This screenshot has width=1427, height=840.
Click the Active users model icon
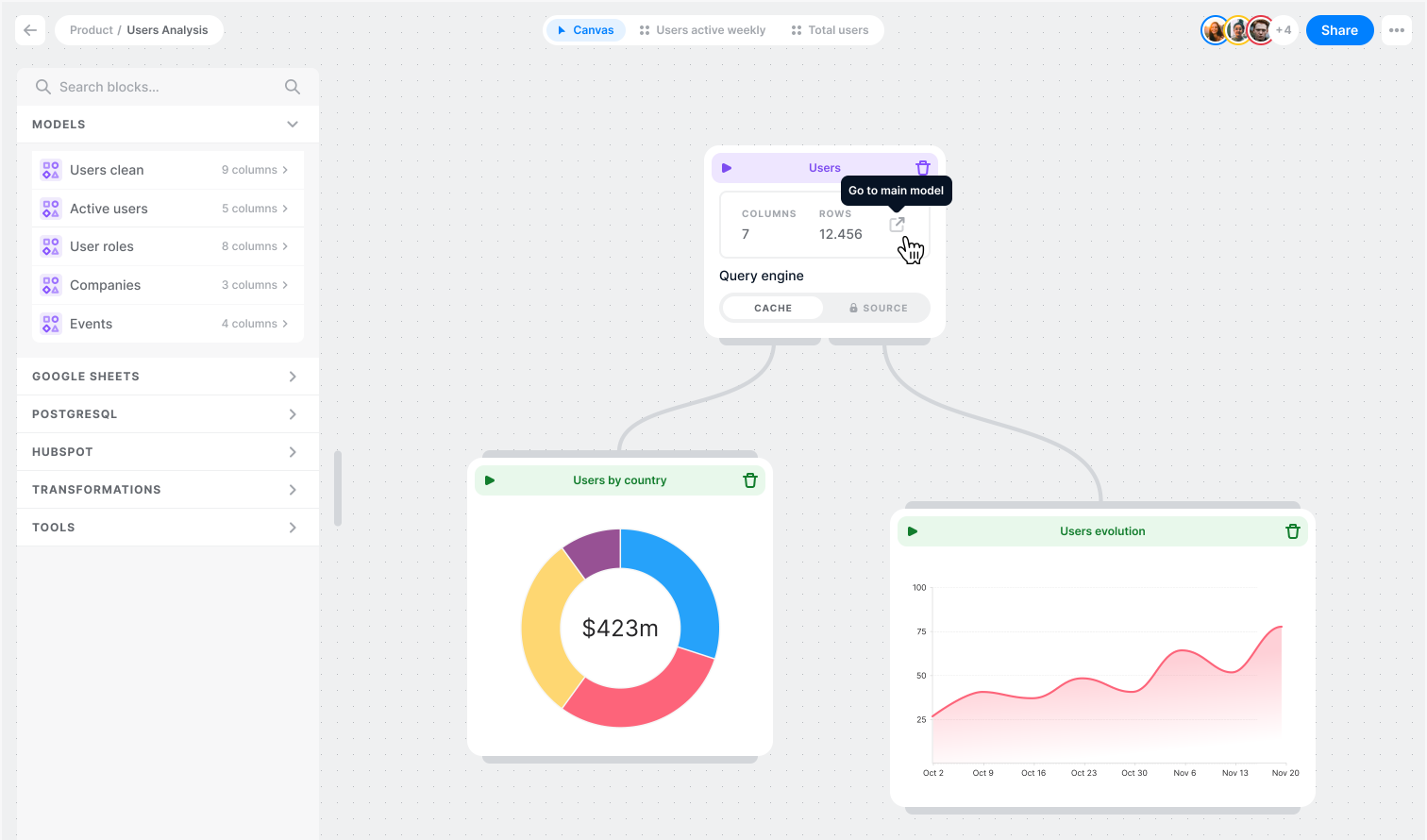point(51,209)
